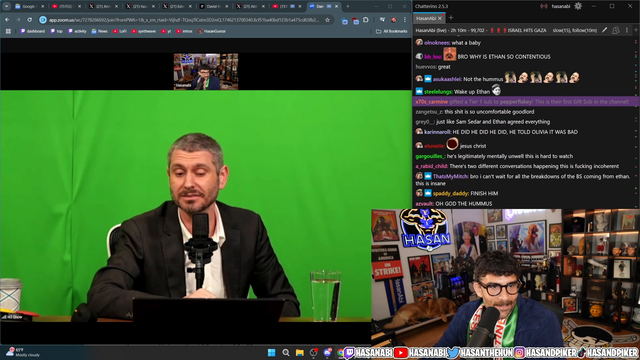Click username azvault in chat
The image size is (640, 360).
pos(424,204)
